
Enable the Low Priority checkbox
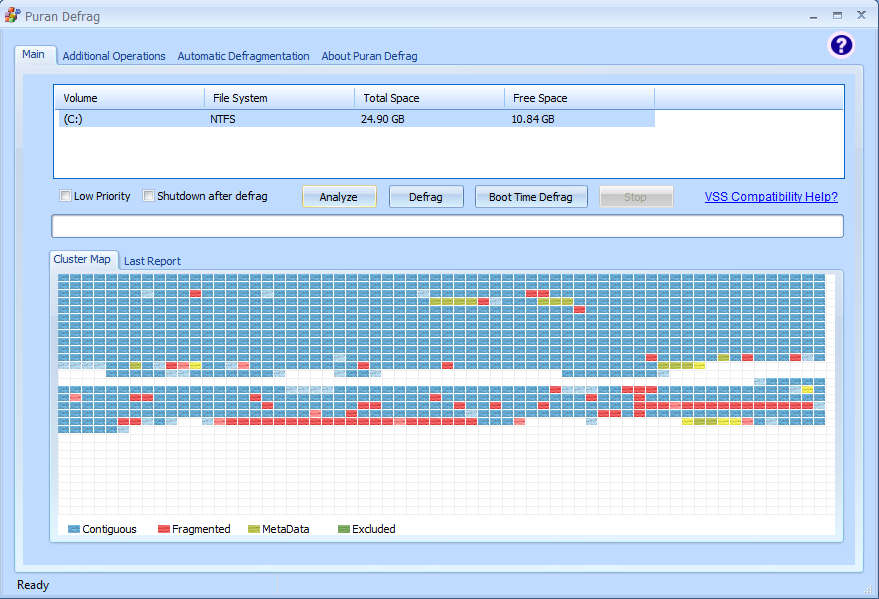click(66, 196)
